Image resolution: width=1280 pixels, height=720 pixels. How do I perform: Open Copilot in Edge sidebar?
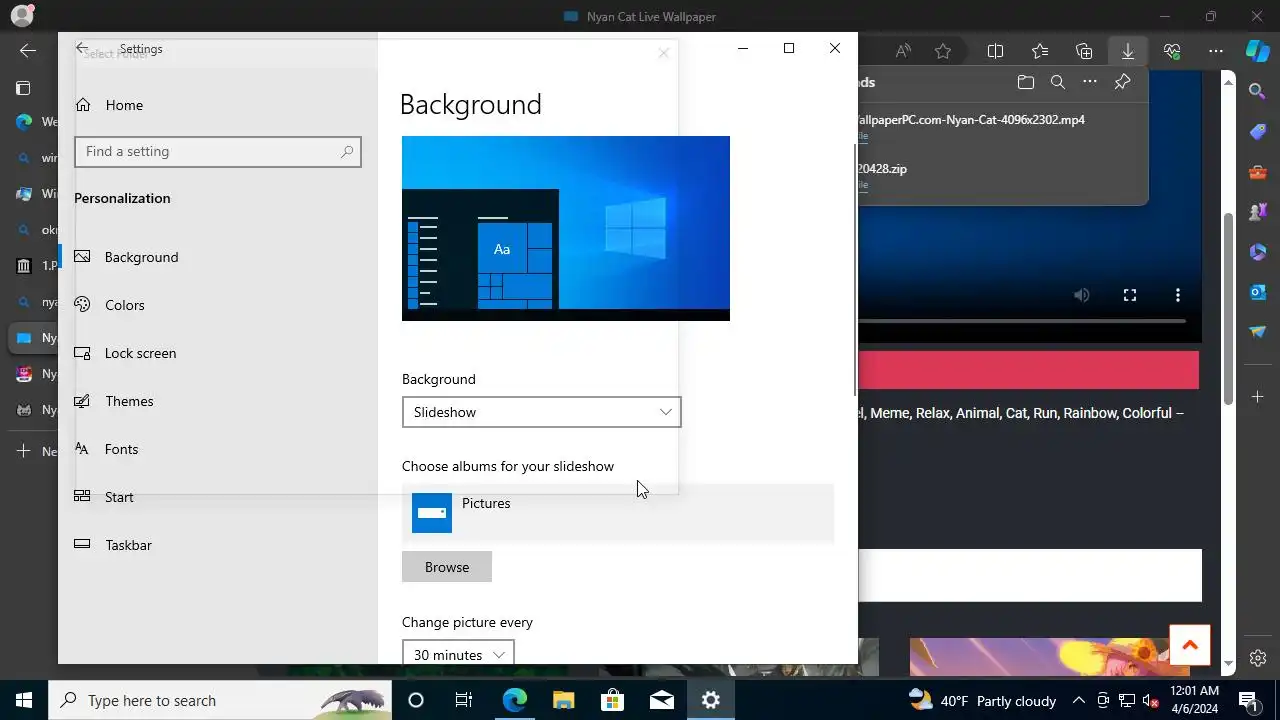coord(1258,51)
